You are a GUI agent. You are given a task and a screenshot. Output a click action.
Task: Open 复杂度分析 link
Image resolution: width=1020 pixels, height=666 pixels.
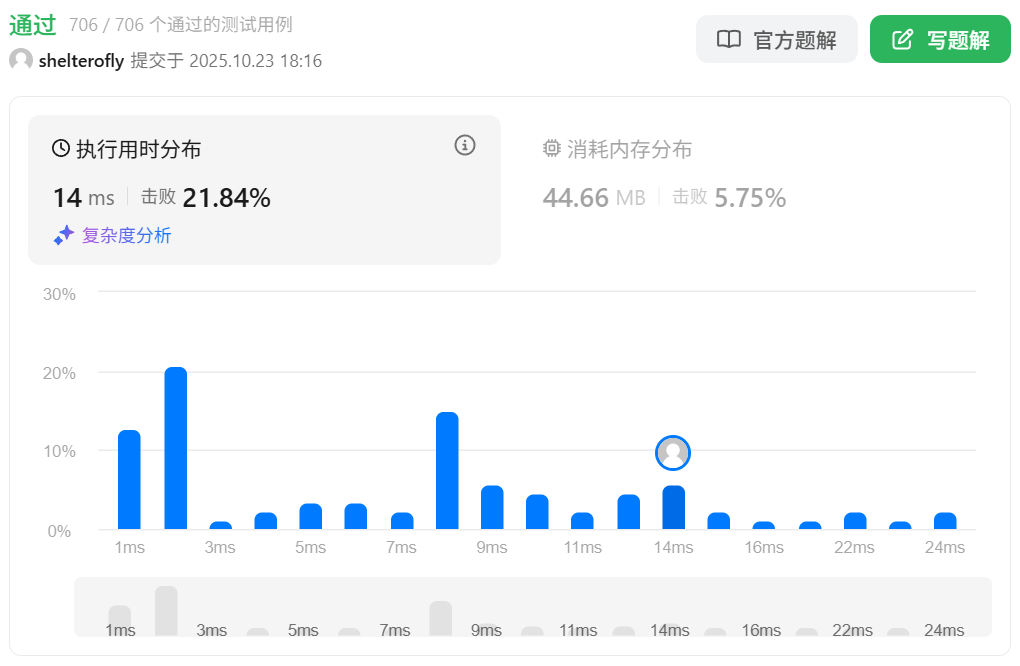click(126, 236)
